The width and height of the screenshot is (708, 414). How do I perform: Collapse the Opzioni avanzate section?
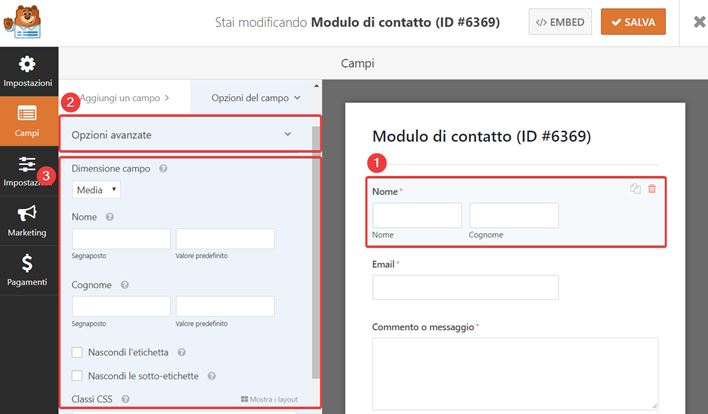pos(190,134)
